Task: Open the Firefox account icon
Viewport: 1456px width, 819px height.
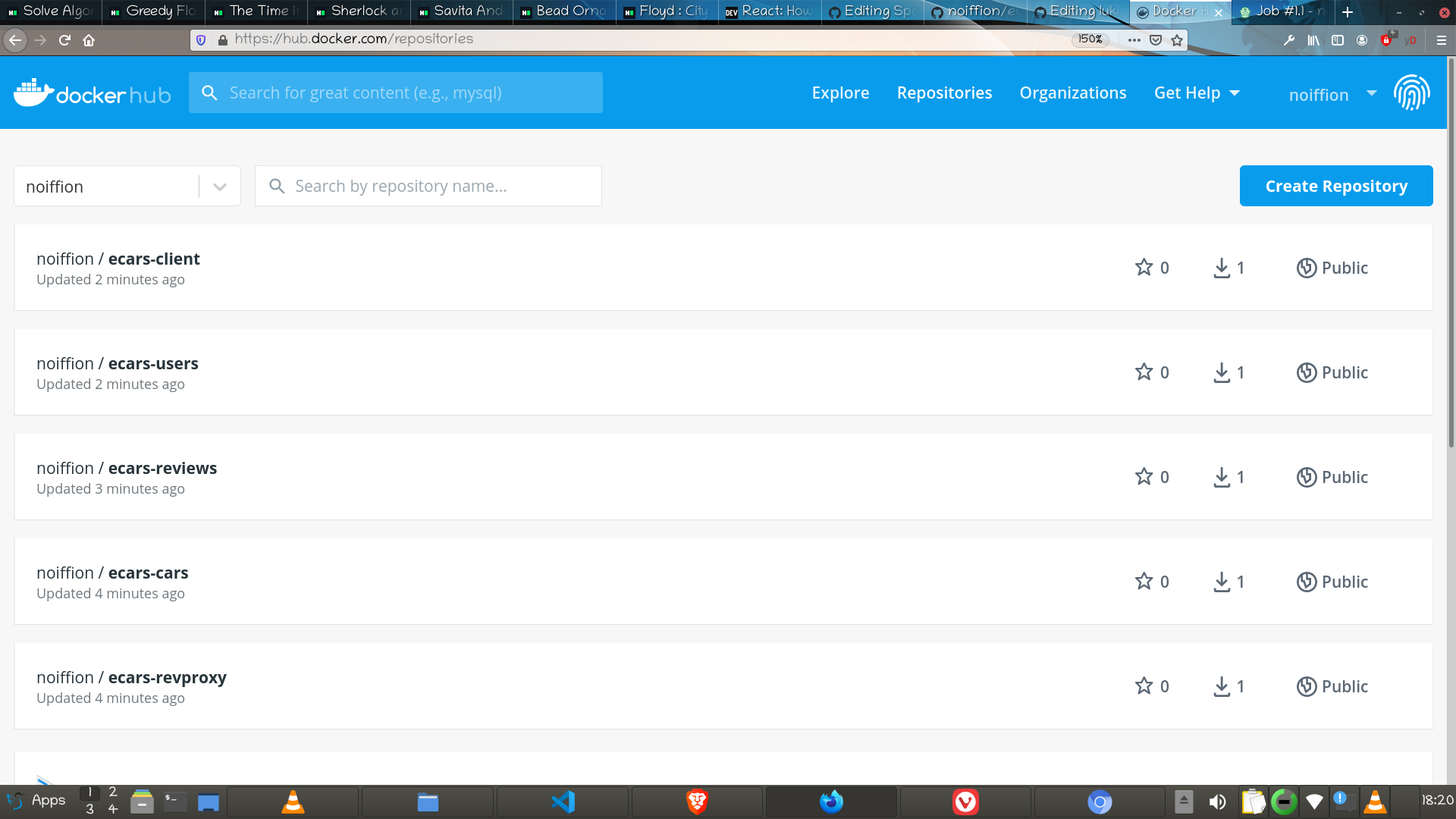Action: tap(1362, 40)
